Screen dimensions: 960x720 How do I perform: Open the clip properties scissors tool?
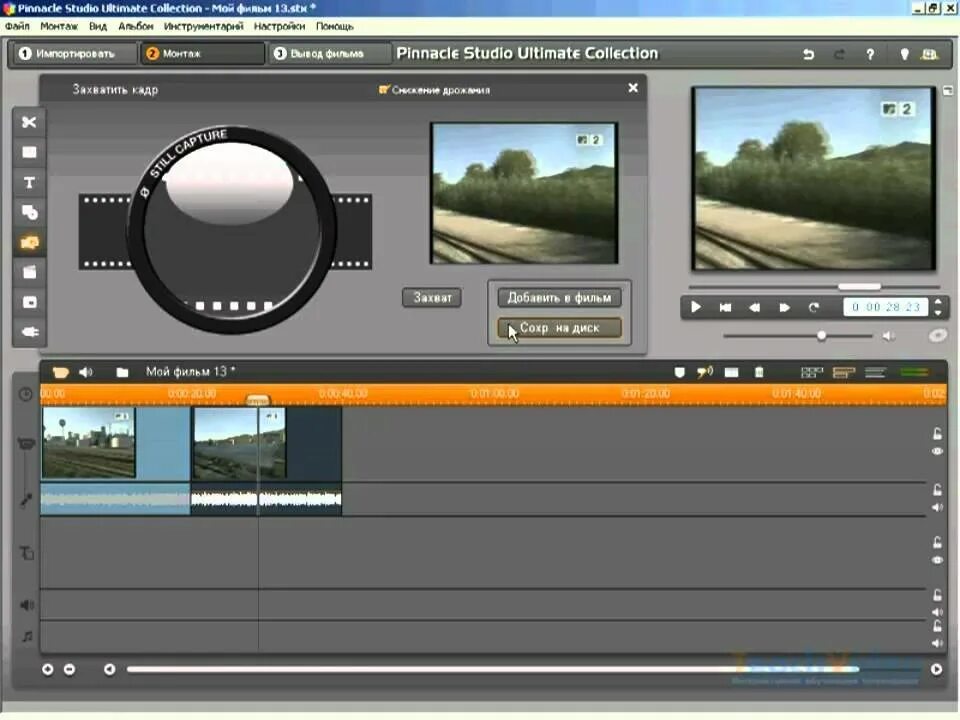tap(29, 122)
